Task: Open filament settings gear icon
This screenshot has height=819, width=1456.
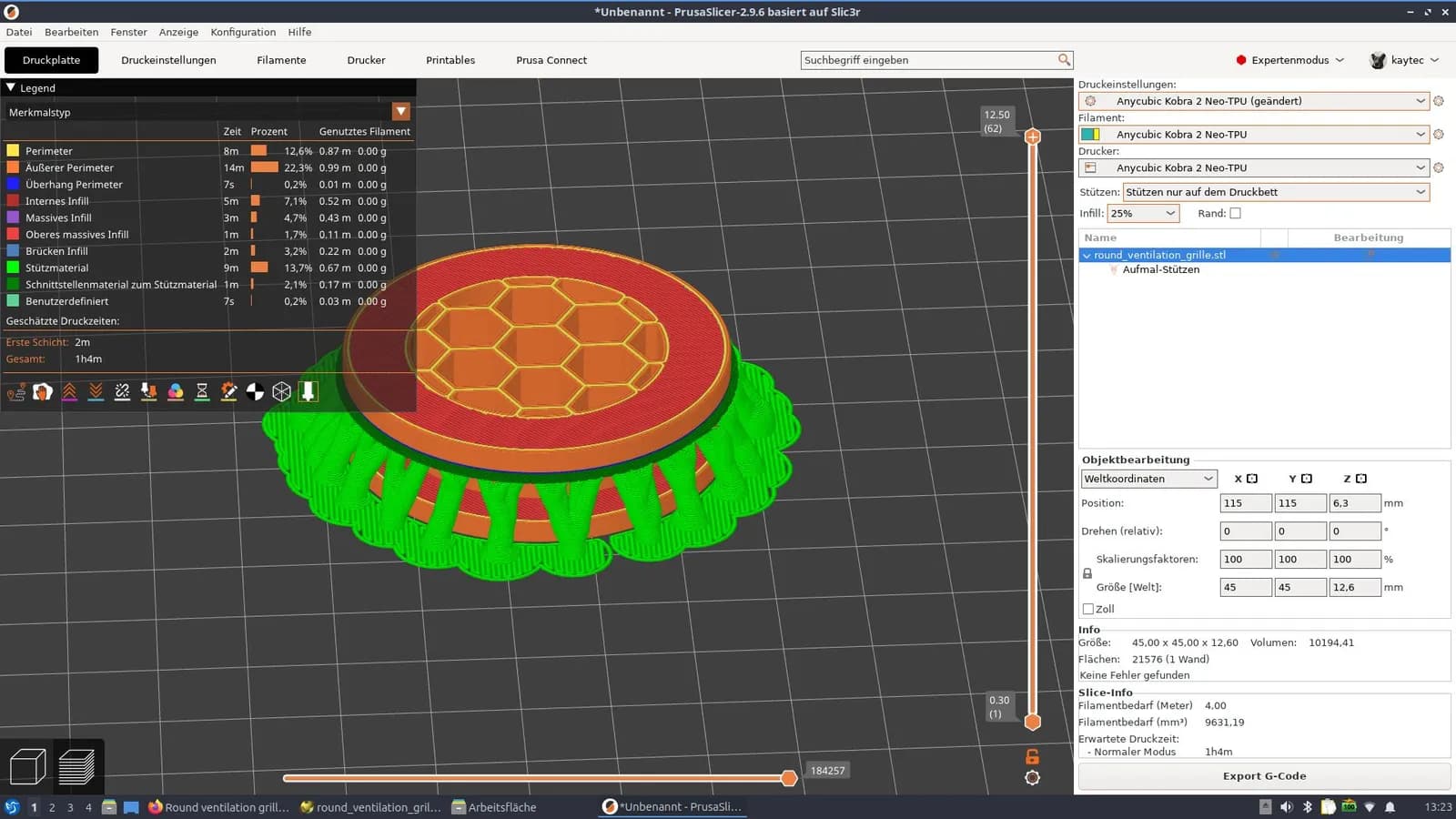Action: click(1439, 135)
